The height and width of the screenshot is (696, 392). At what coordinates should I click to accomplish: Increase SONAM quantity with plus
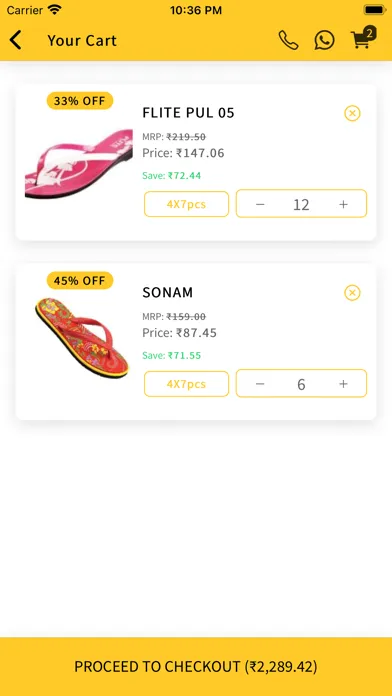tap(343, 384)
